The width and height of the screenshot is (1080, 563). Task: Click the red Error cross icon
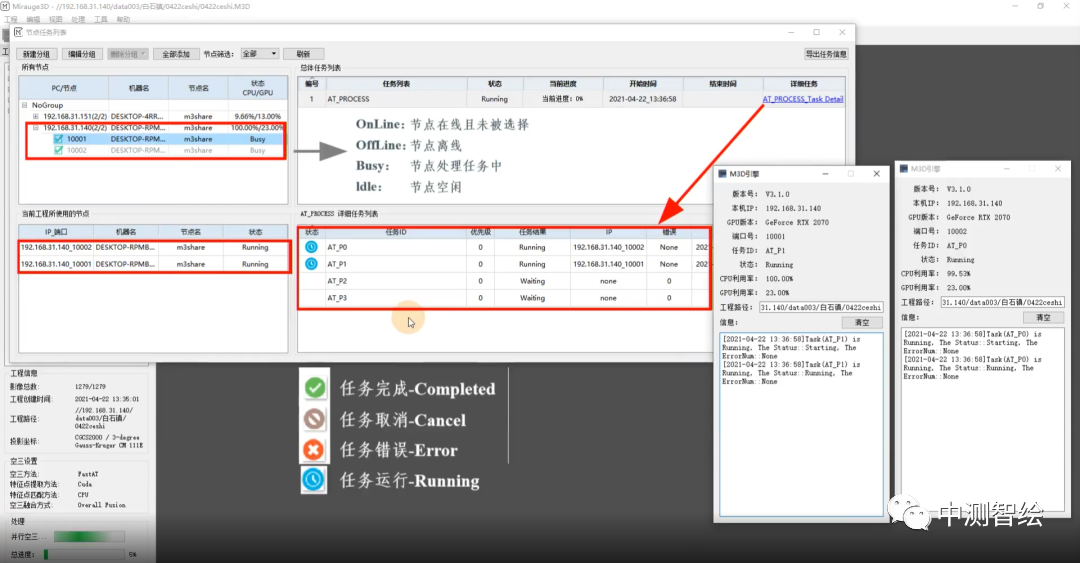click(x=315, y=449)
